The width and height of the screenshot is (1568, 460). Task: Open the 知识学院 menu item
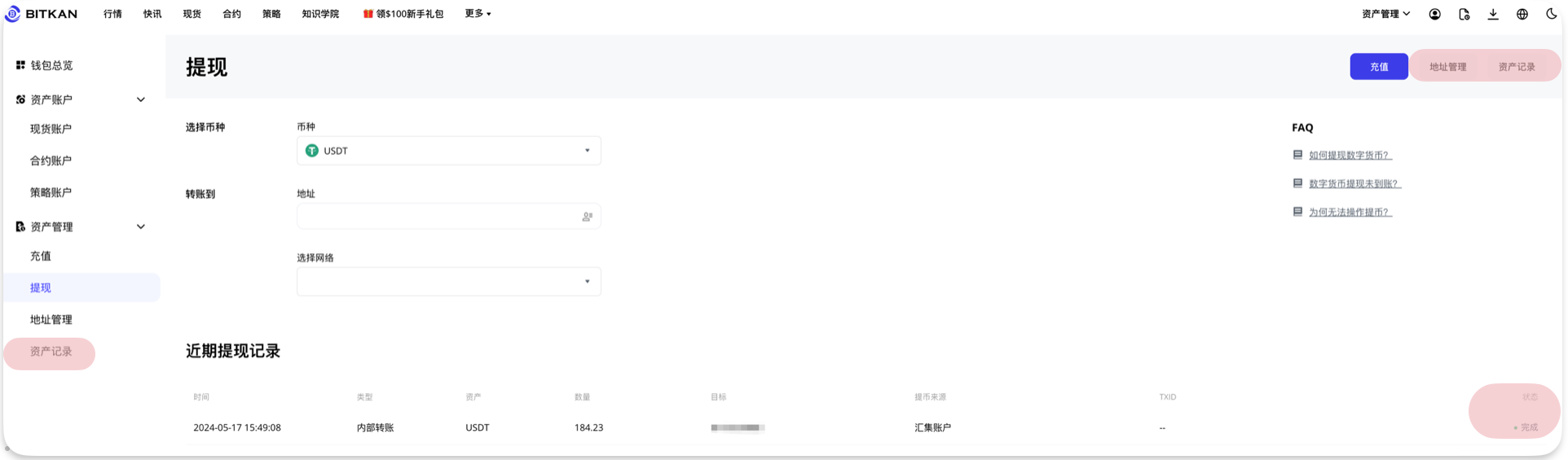pyautogui.click(x=320, y=14)
